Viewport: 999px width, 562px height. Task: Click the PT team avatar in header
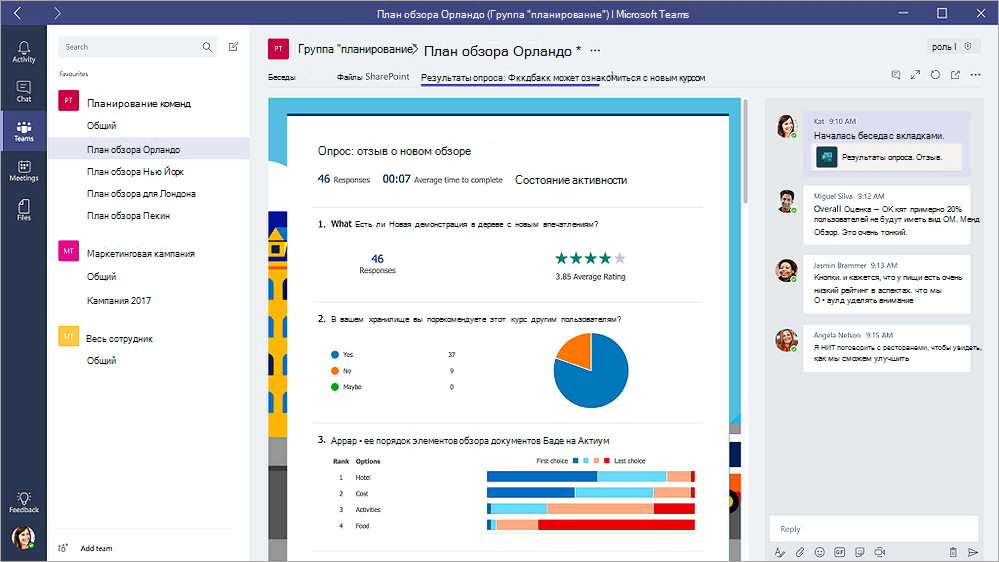click(x=278, y=48)
